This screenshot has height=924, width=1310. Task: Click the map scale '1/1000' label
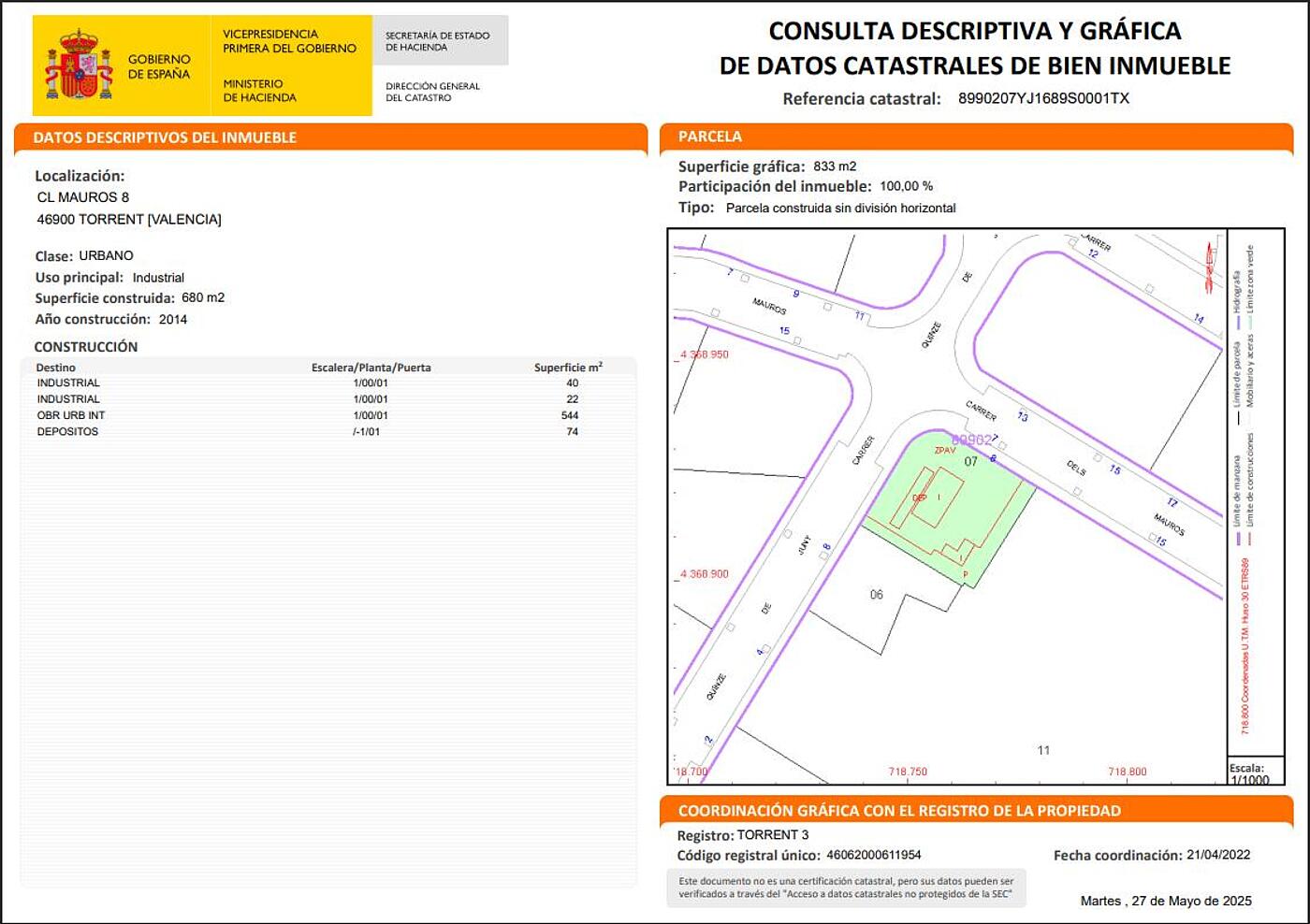[1250, 780]
